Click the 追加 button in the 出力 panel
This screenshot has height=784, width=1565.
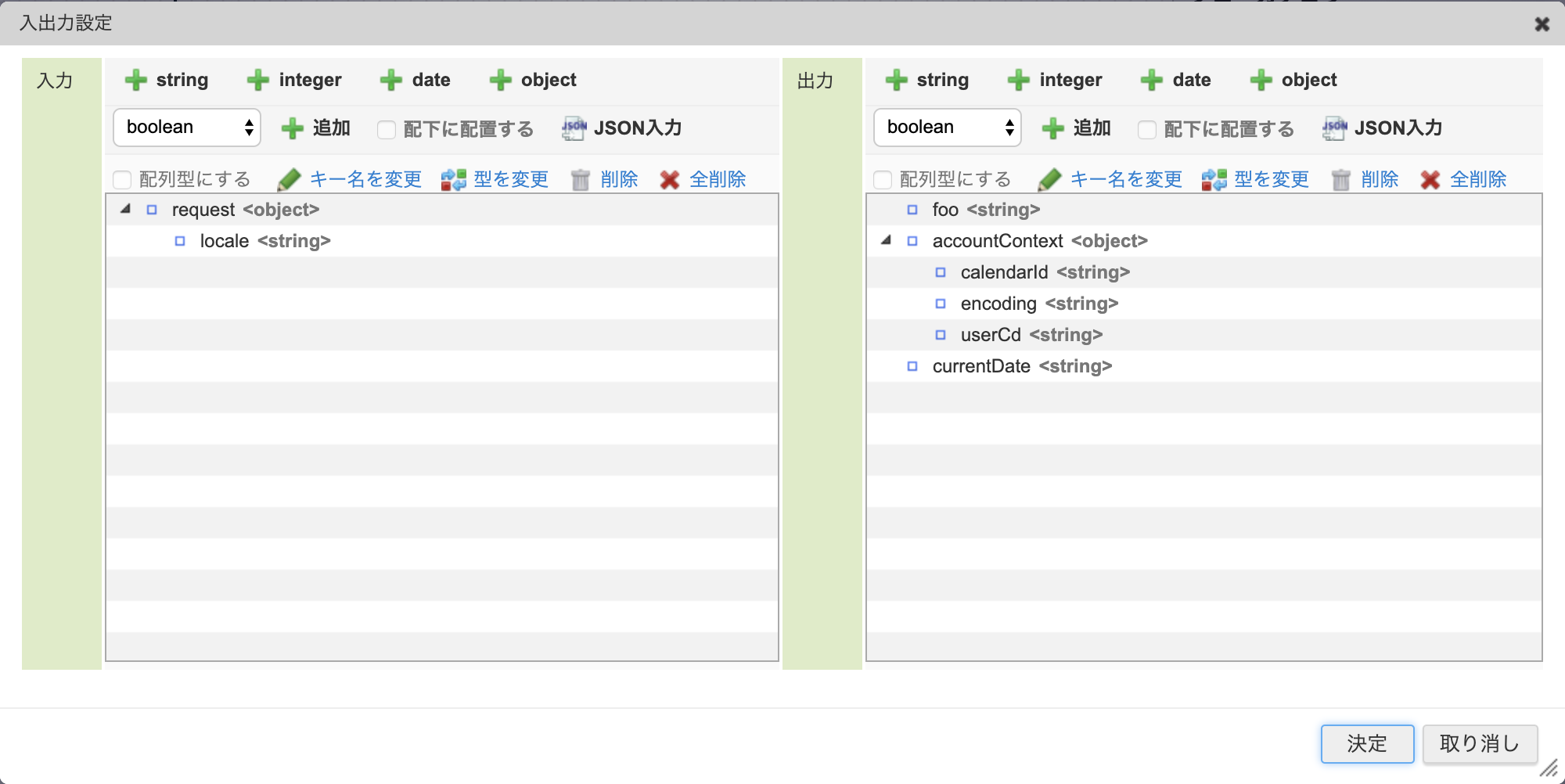click(x=1077, y=128)
